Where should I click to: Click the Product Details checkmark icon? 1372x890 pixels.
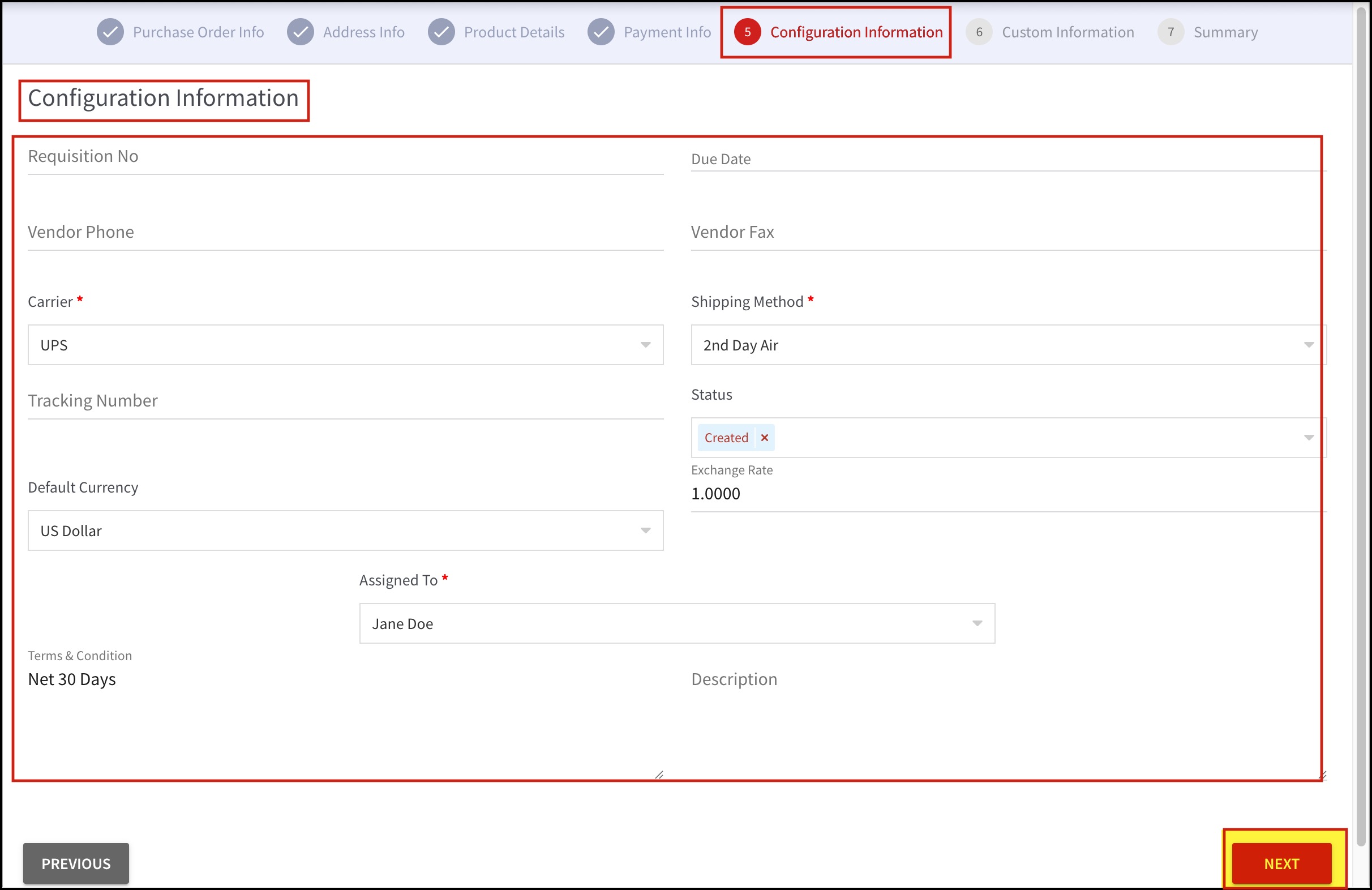point(441,32)
